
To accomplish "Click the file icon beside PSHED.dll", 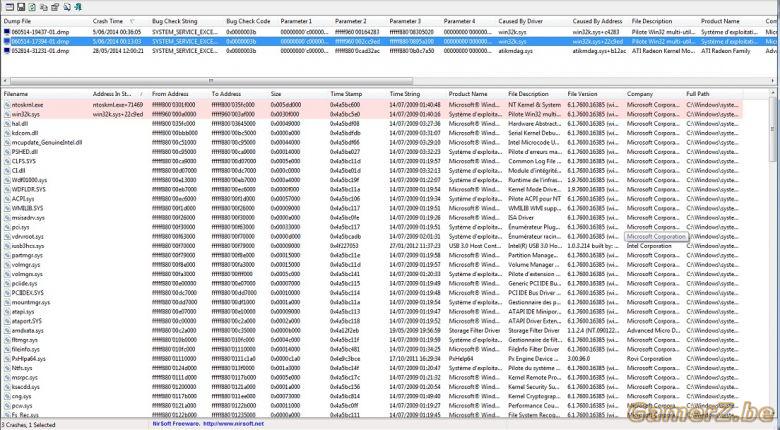I will coord(7,152).
